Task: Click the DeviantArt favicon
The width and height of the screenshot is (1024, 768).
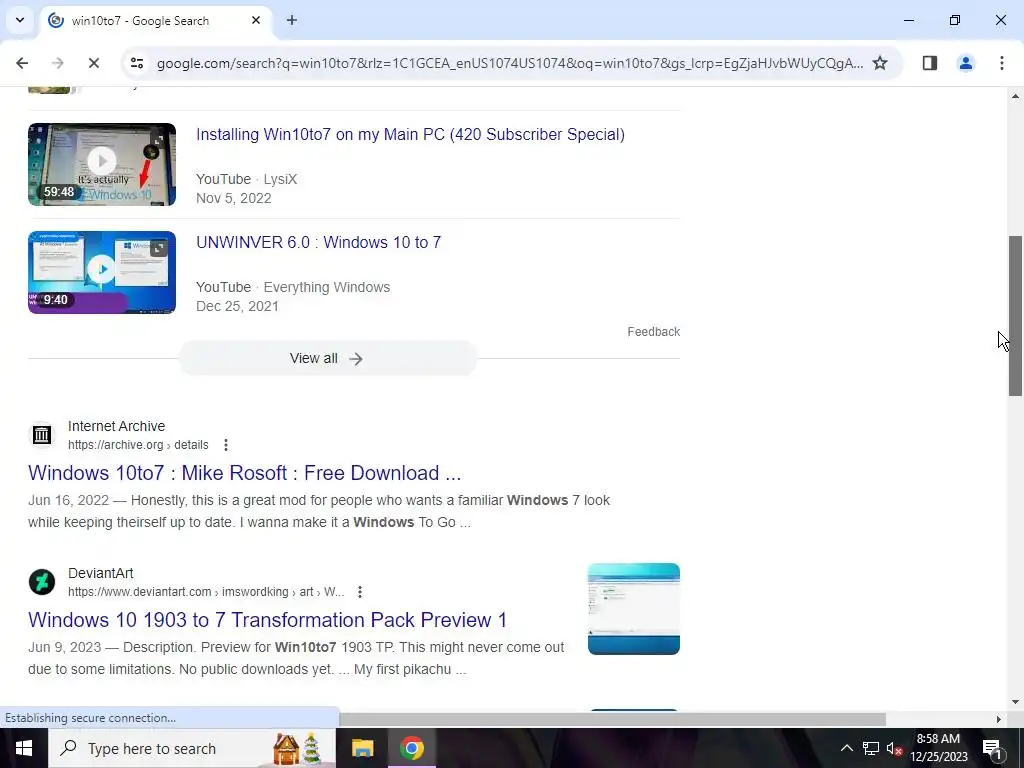Action: pos(42,581)
